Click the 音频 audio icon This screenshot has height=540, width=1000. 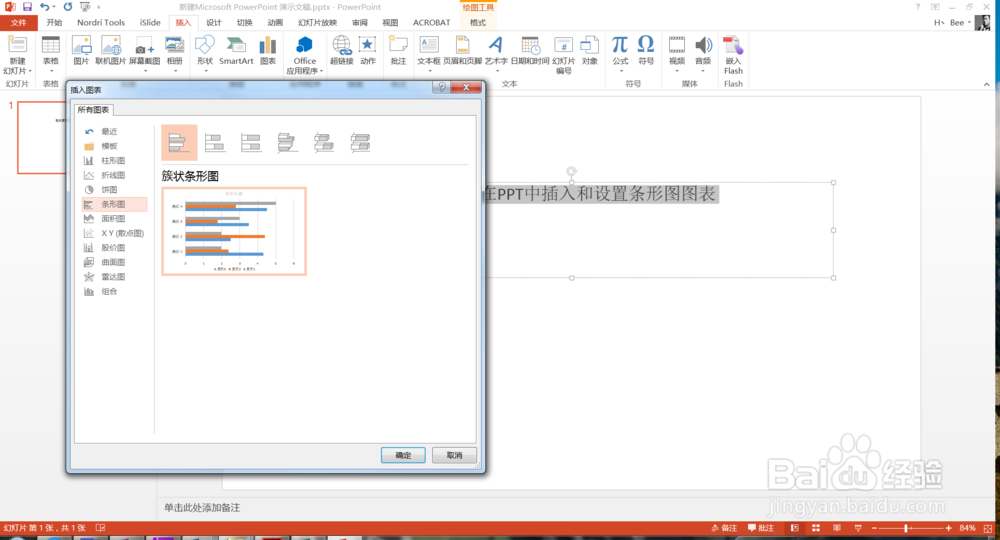click(x=703, y=51)
